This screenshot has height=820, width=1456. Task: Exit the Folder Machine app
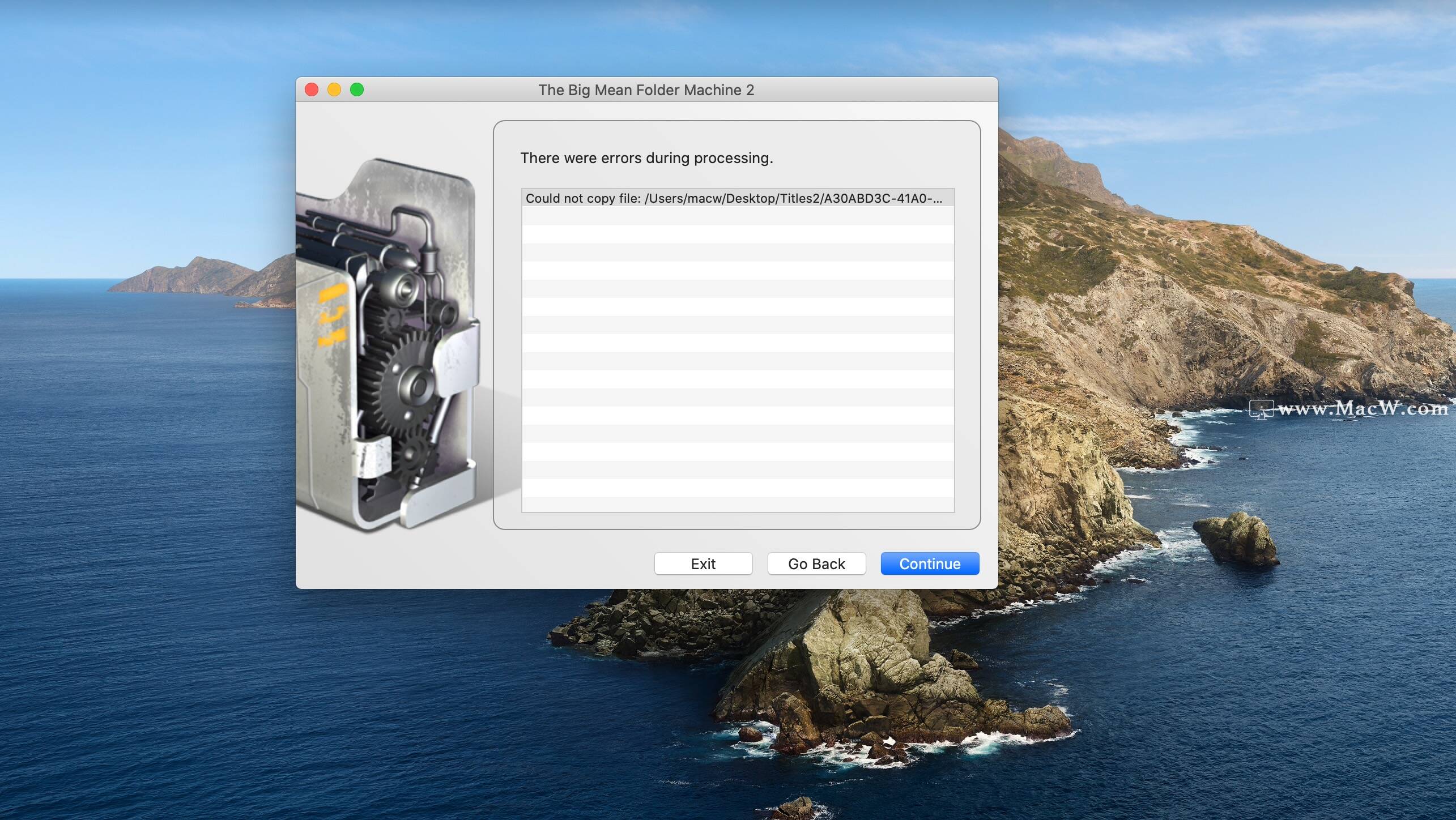coord(703,563)
